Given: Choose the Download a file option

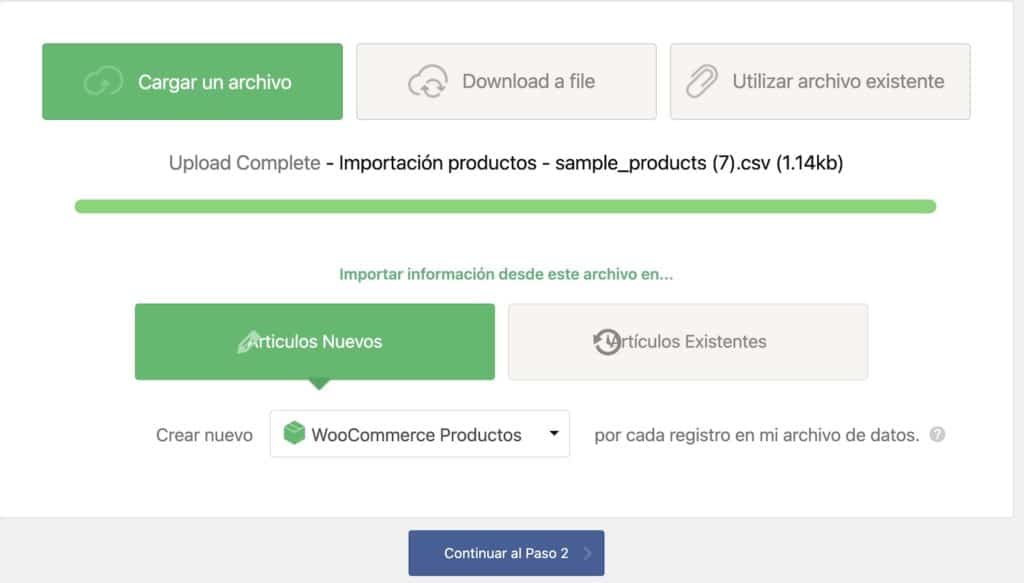Looking at the screenshot, I should (x=506, y=82).
